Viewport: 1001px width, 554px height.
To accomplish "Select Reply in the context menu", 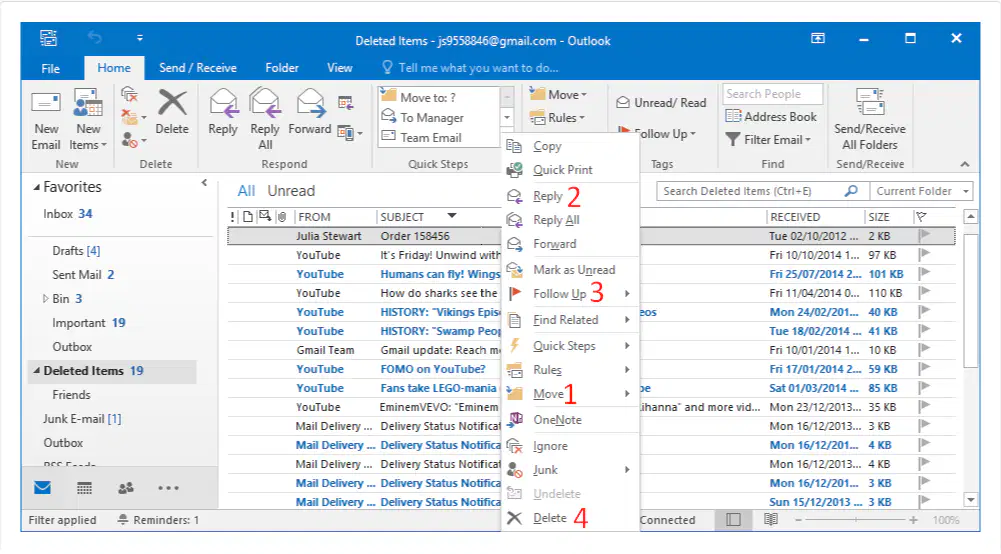I will click(x=569, y=196).
